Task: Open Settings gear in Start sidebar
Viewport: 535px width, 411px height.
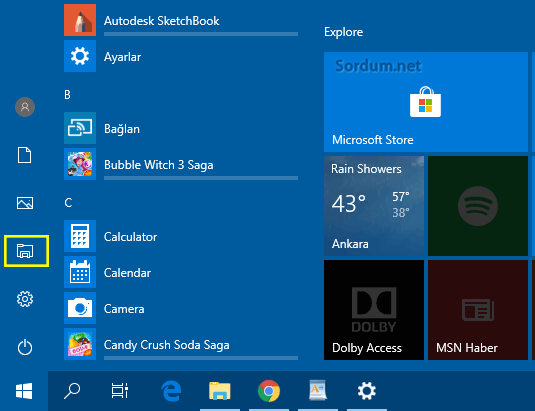Action: coord(25,299)
